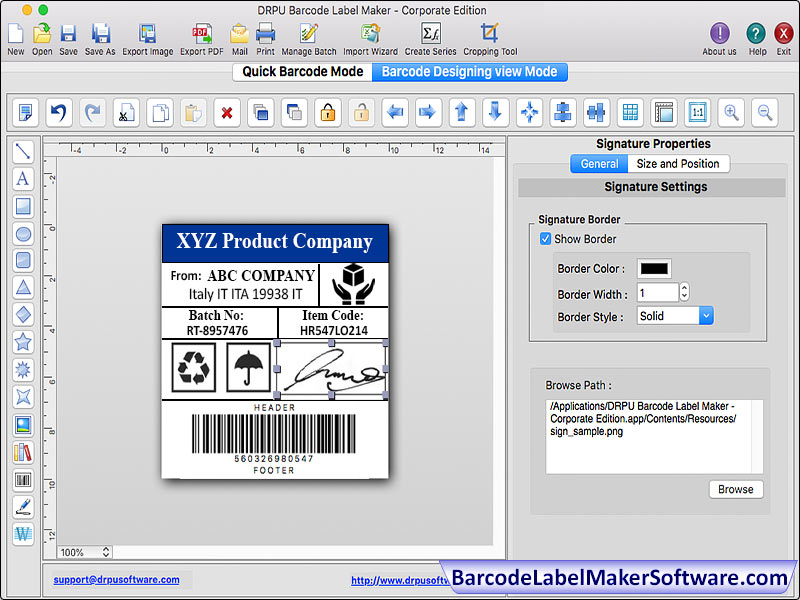Image resolution: width=800 pixels, height=600 pixels.
Task: Open Border Style Solid dropdown
Action: 675,316
